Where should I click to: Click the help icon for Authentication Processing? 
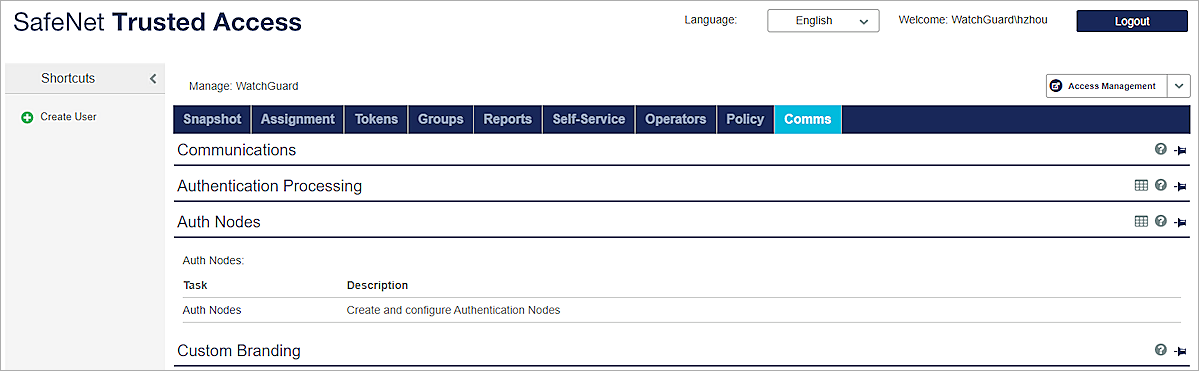pyautogui.click(x=1160, y=185)
